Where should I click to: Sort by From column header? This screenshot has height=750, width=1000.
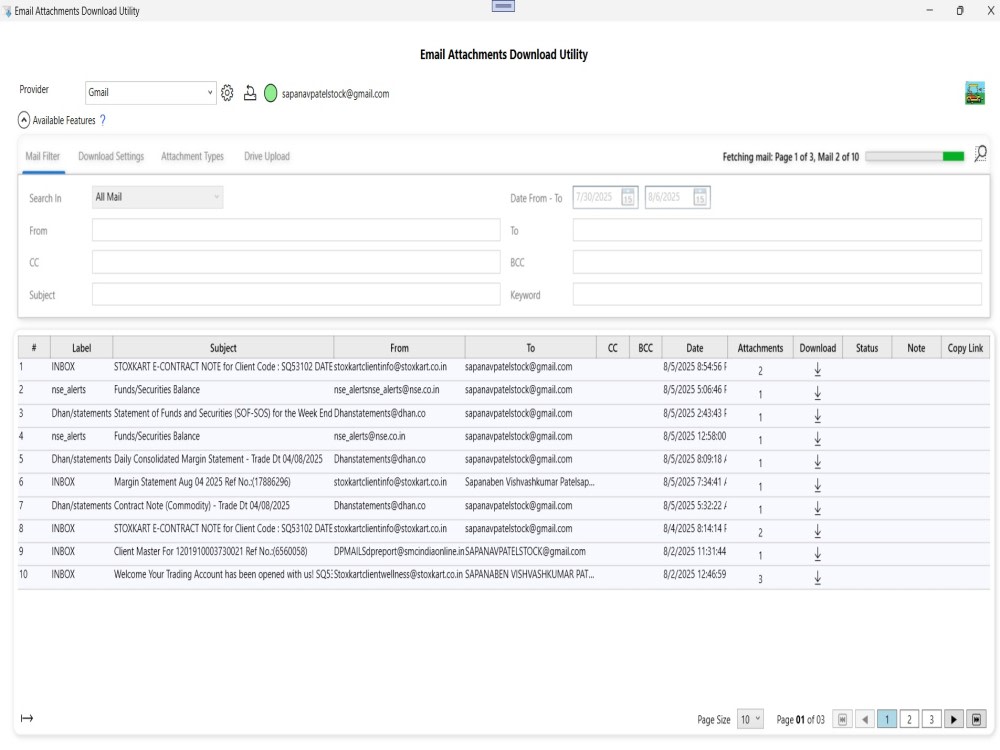click(399, 348)
